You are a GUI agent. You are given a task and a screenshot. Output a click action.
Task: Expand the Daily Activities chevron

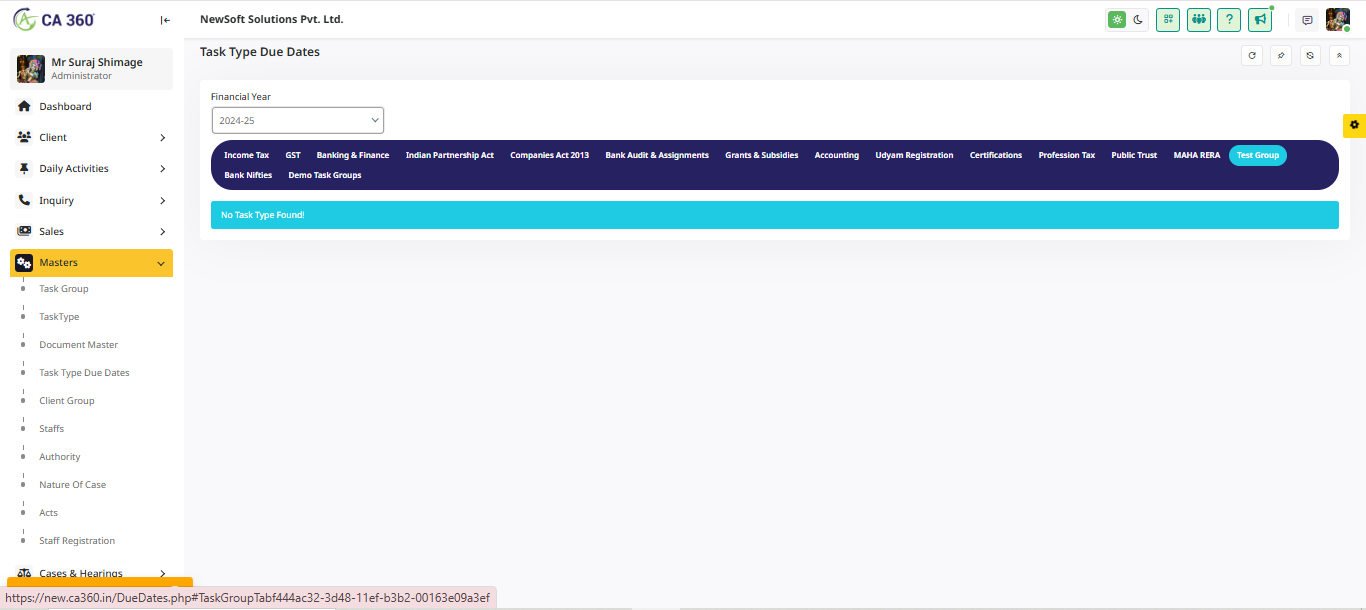[x=162, y=169]
